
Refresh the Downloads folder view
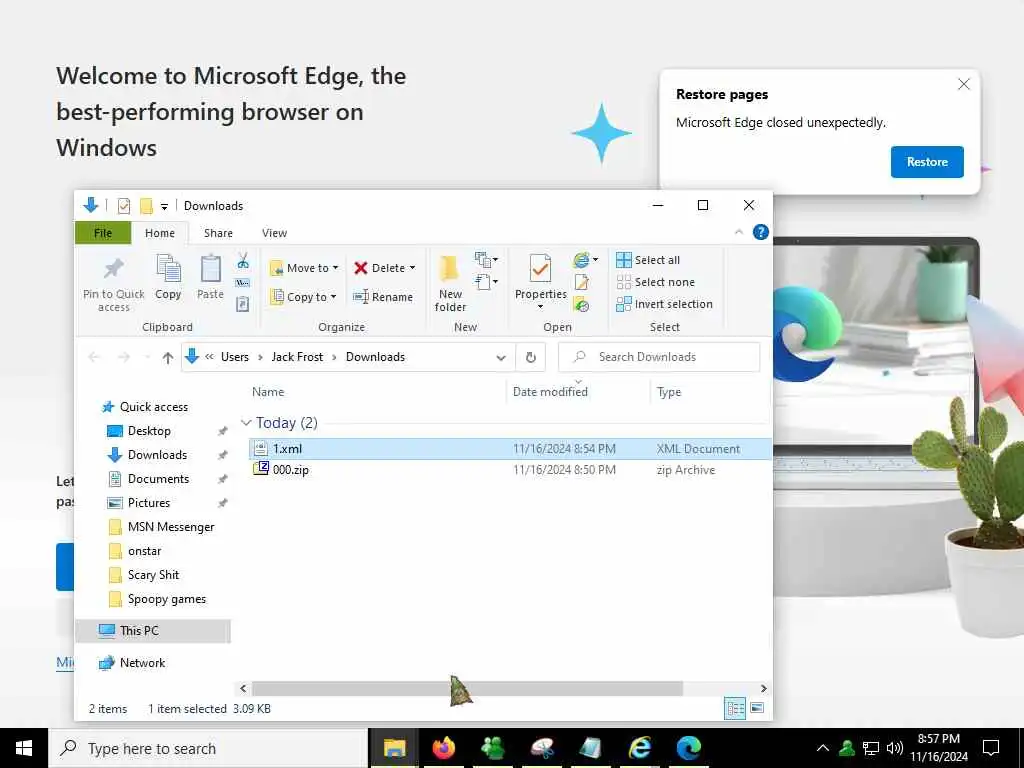point(531,357)
